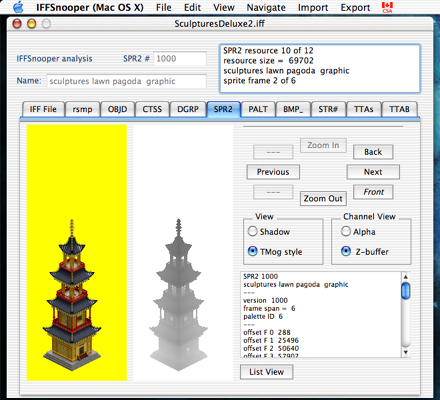
Task: Click the Front button
Action: (x=373, y=192)
